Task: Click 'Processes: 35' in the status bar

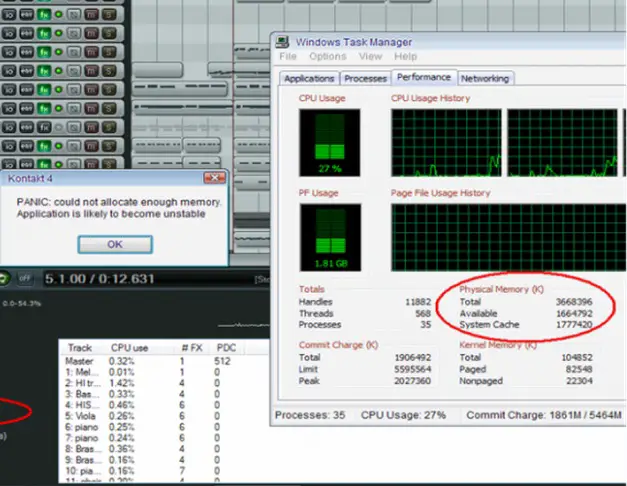Action: pos(310,415)
